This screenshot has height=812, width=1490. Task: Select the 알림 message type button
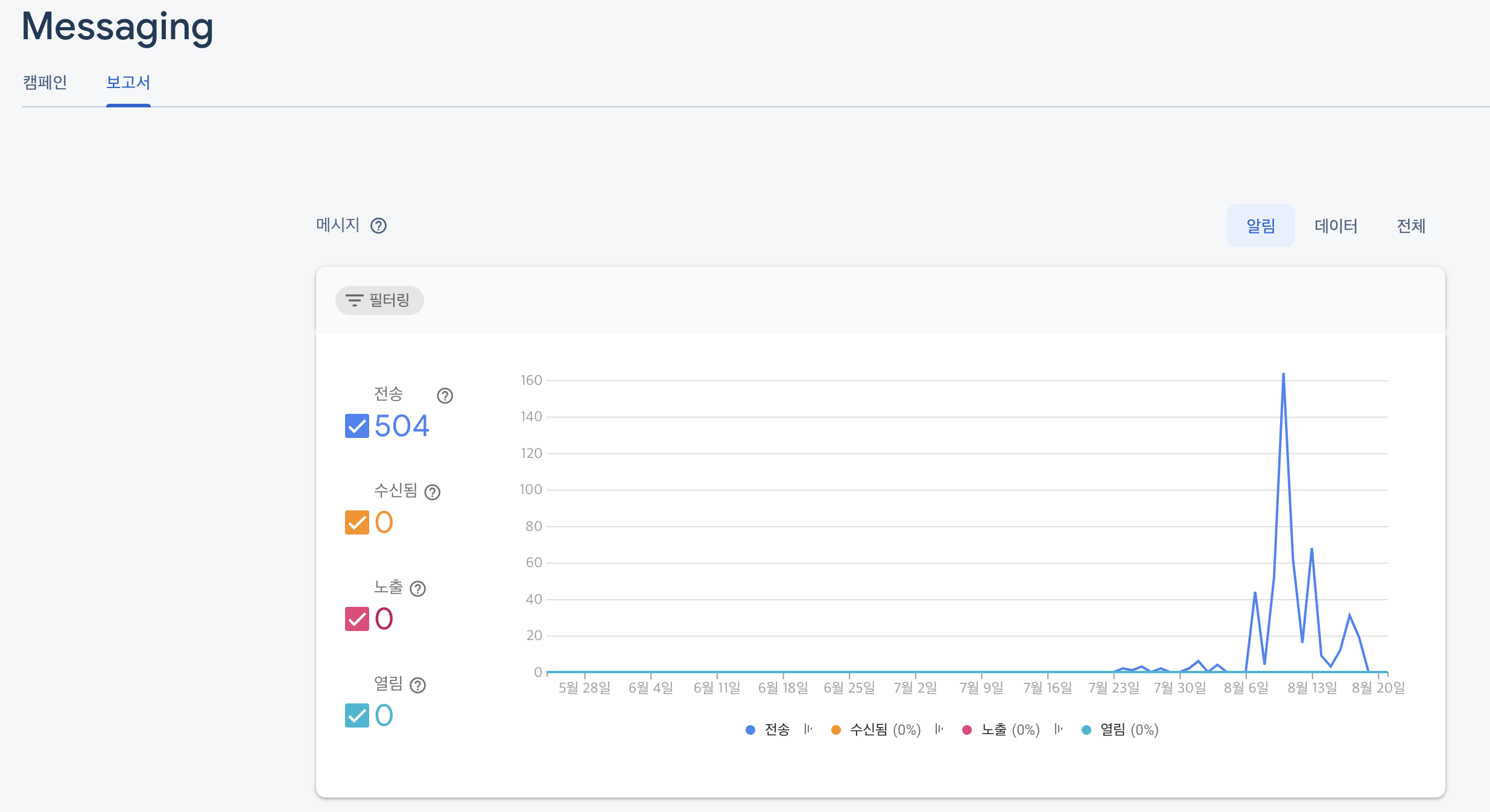click(x=1260, y=226)
